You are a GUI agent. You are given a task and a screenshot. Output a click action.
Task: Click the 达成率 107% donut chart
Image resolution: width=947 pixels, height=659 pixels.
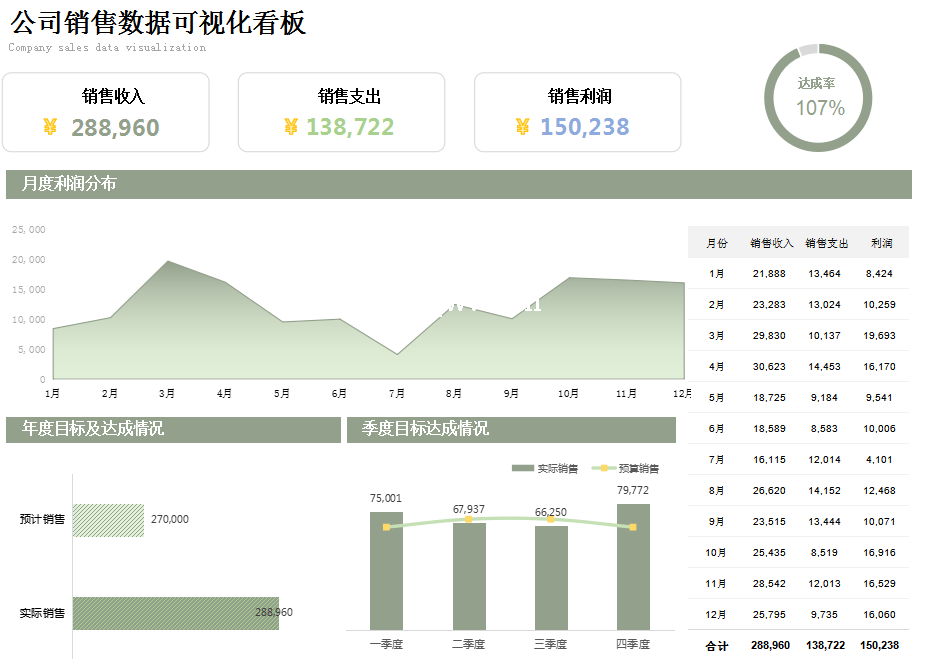click(x=819, y=98)
